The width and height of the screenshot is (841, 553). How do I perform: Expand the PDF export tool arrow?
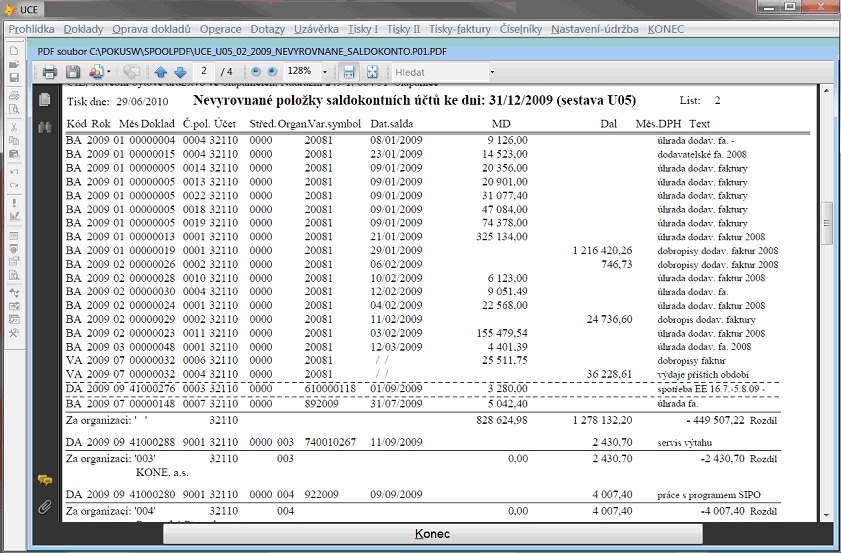tap(108, 72)
